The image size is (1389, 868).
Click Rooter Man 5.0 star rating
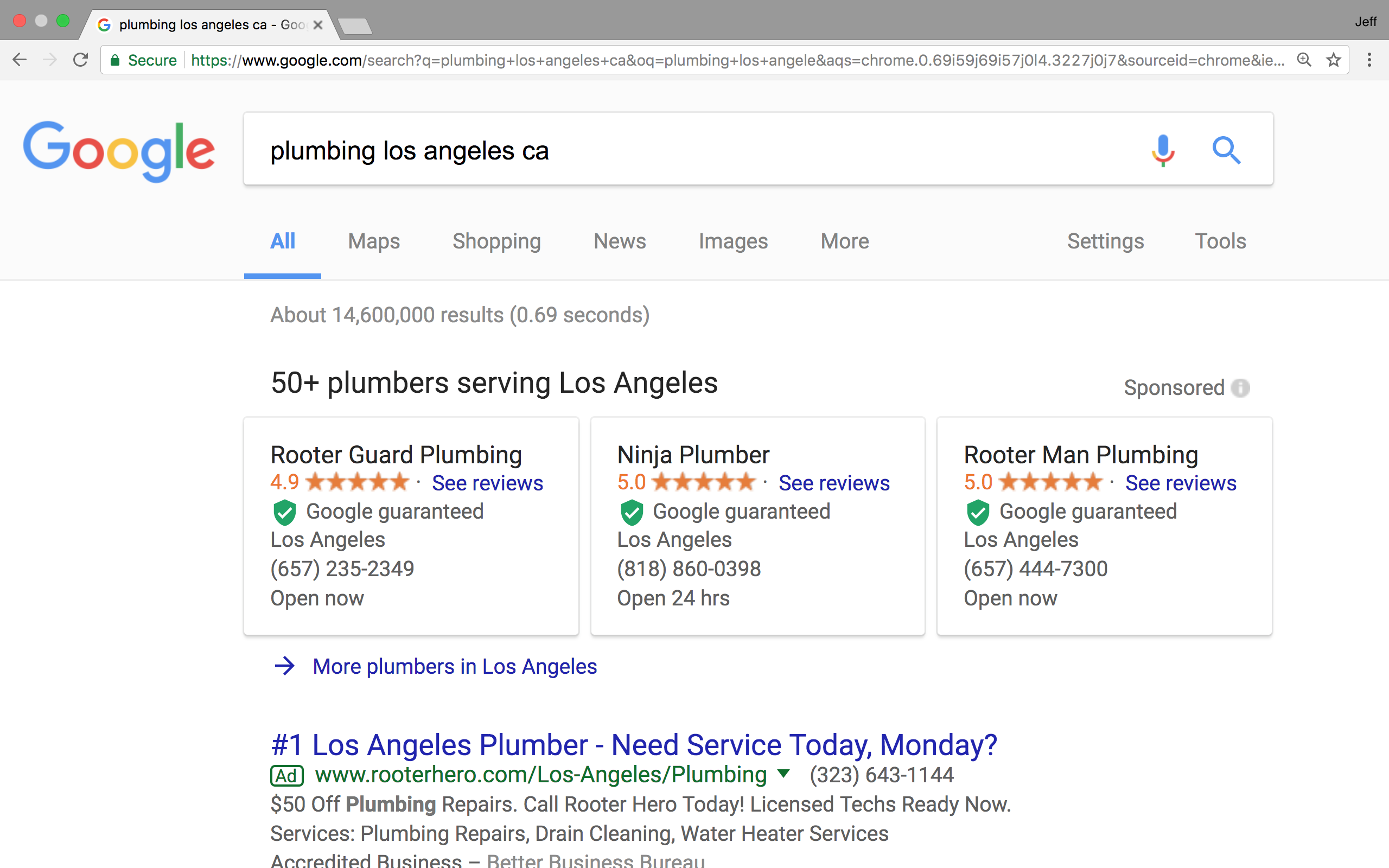pos(1033,482)
